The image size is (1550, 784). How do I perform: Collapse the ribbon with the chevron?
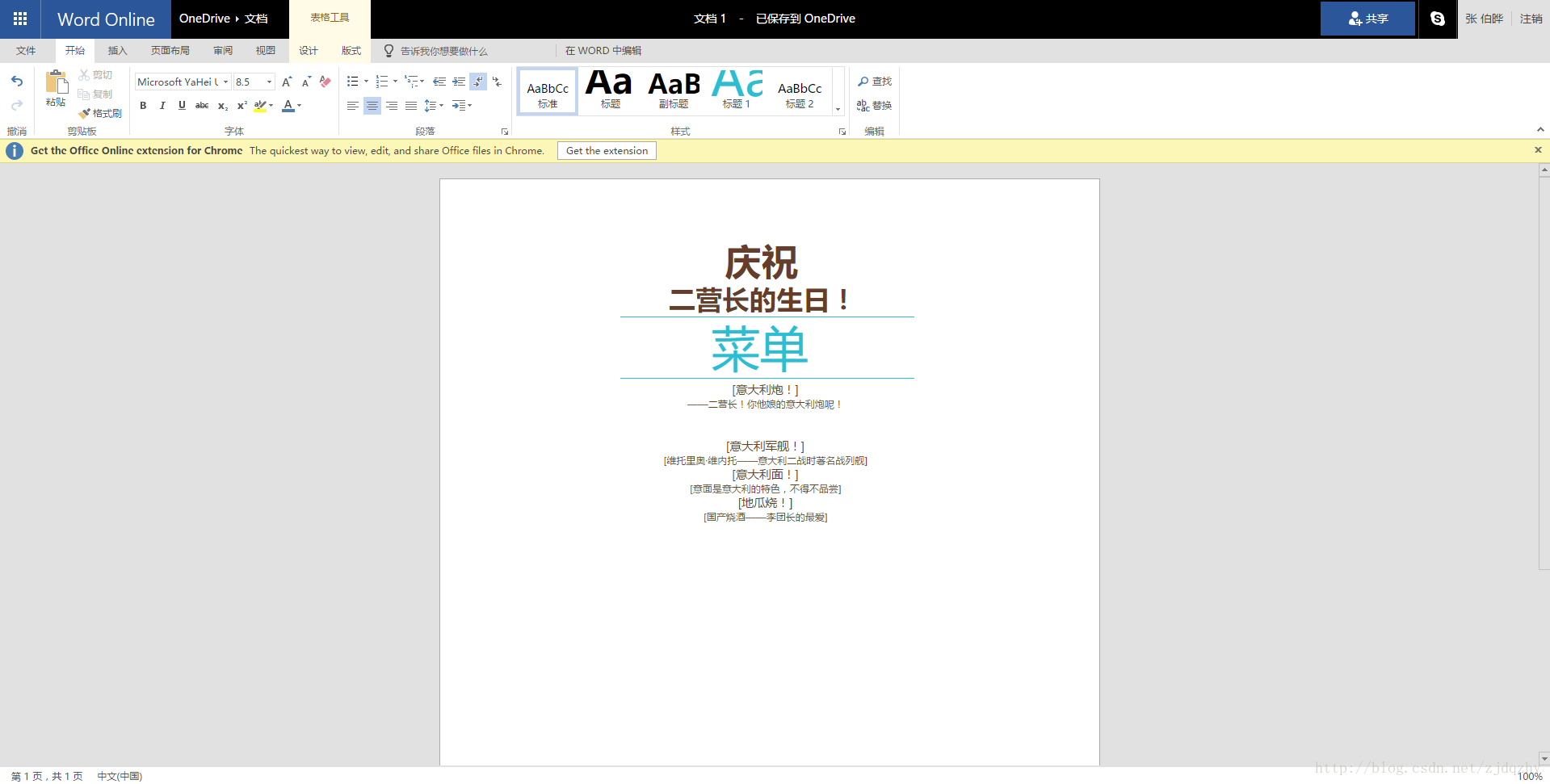click(x=1540, y=129)
